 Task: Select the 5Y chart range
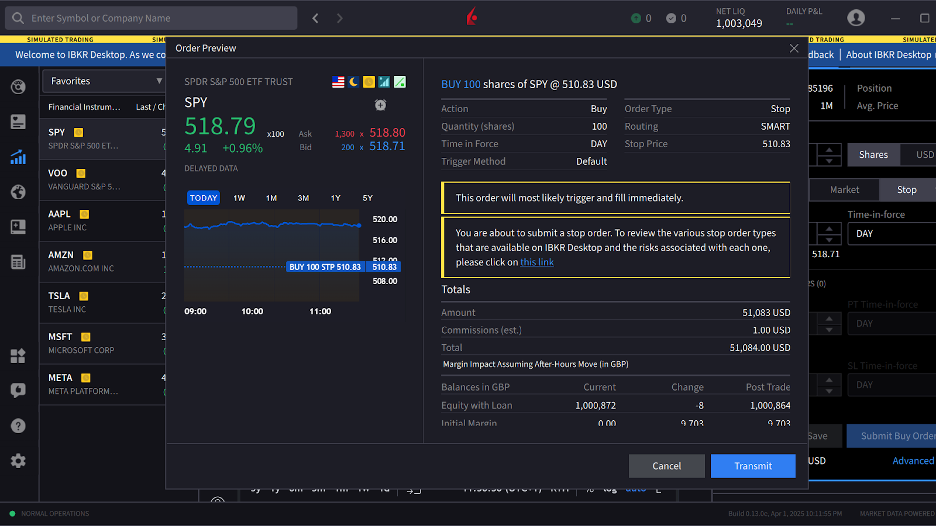coord(368,198)
